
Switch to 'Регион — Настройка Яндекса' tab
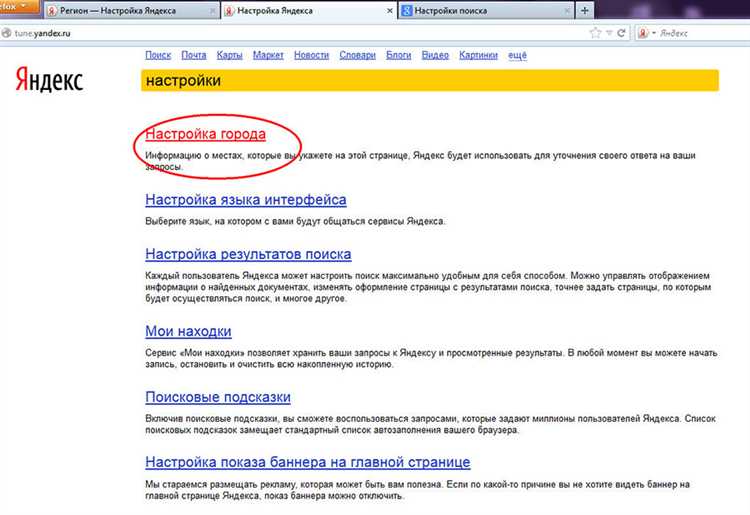(131, 11)
